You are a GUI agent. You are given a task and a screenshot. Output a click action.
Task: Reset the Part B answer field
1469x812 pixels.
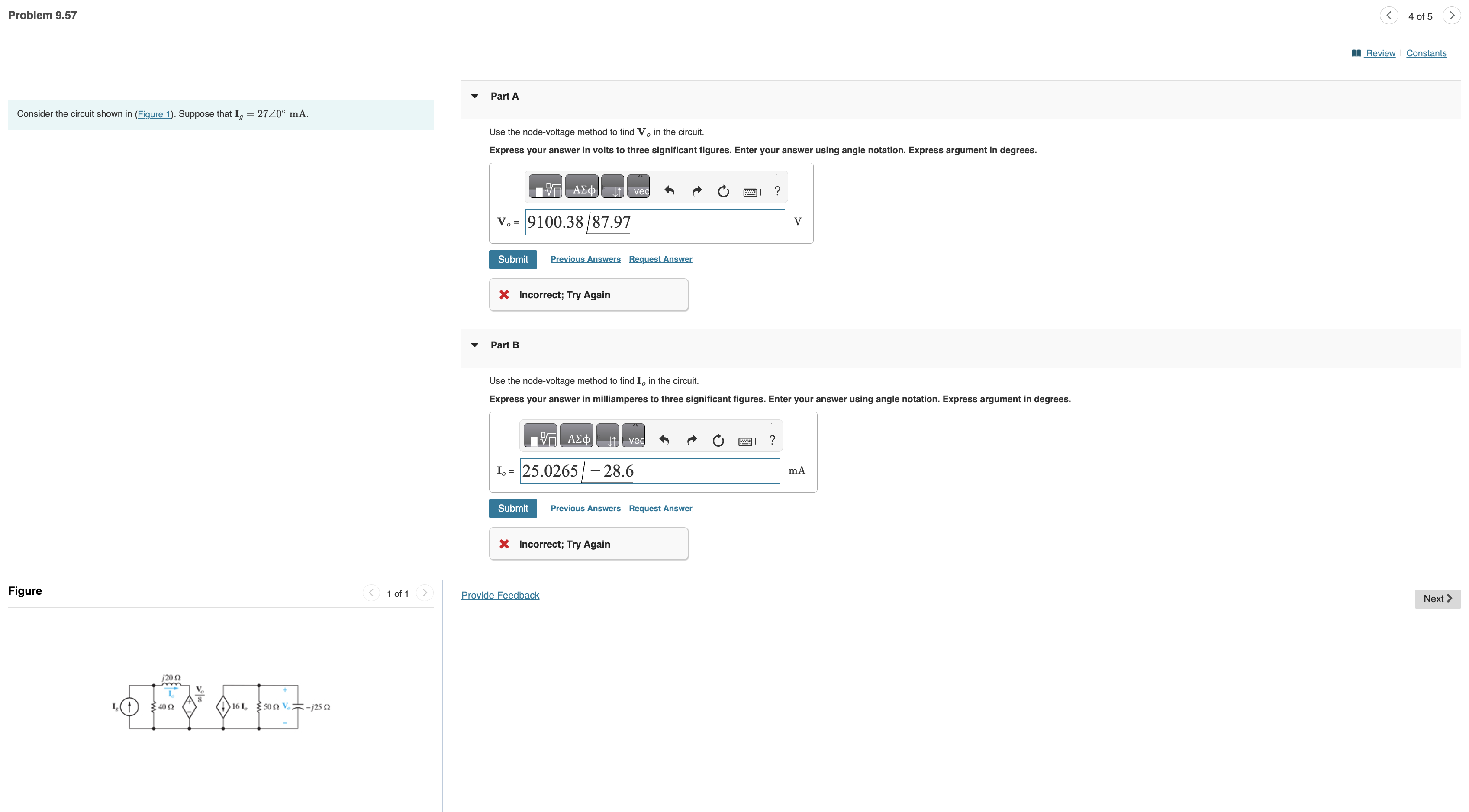pos(718,440)
